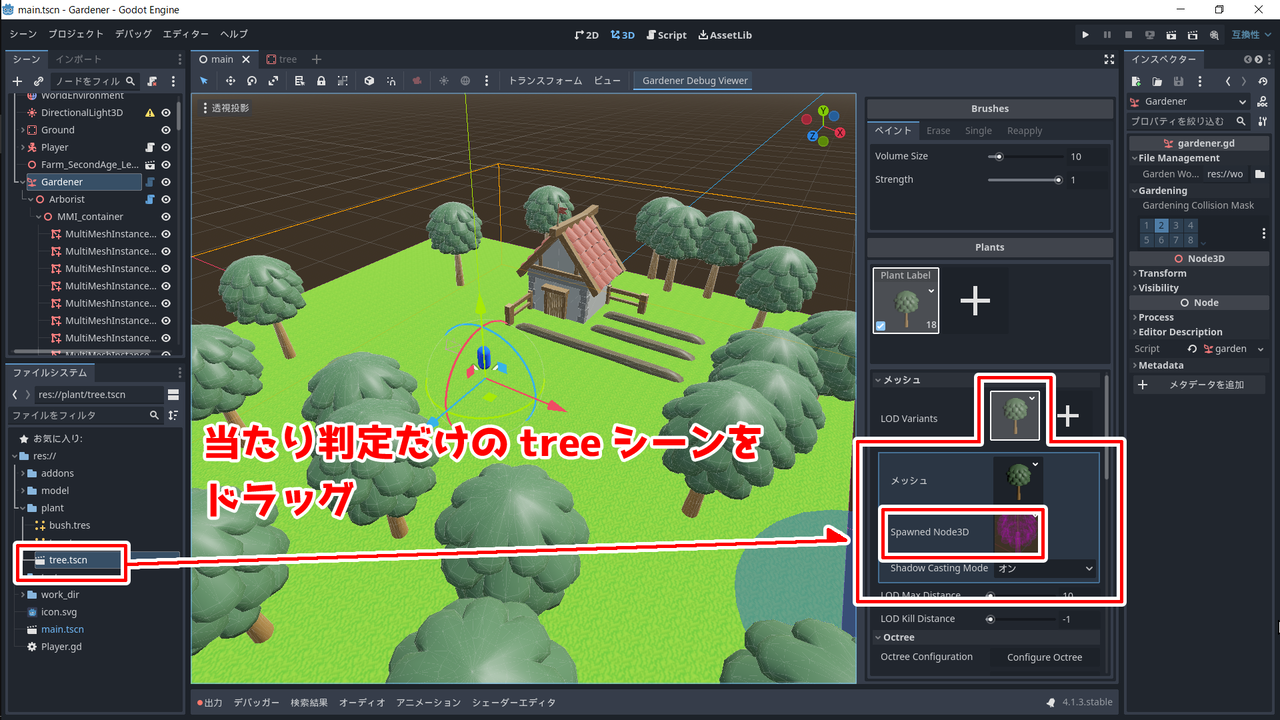This screenshot has height=720, width=1280.
Task: Open the インポート dock tab
Action: (x=79, y=59)
